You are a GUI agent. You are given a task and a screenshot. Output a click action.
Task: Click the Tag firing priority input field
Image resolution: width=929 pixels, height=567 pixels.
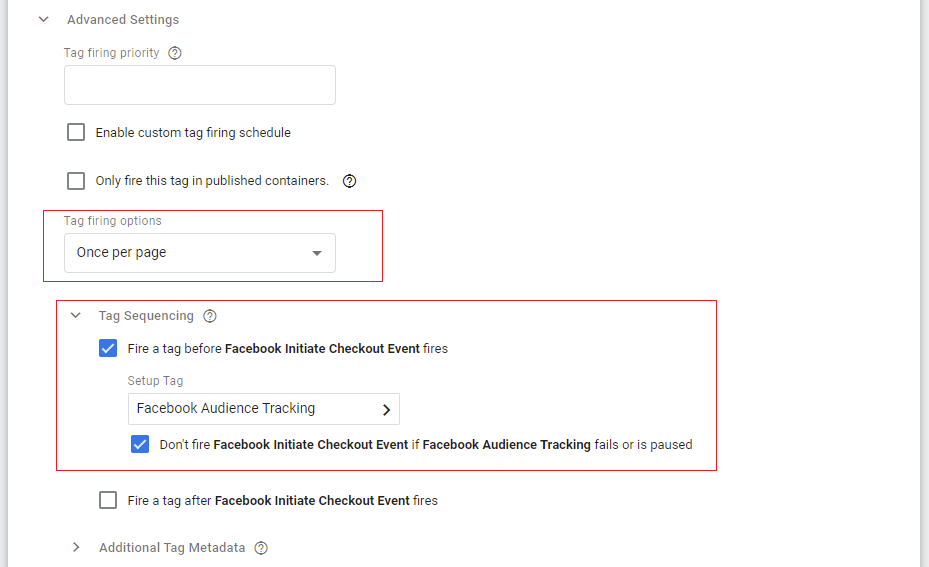pos(199,86)
